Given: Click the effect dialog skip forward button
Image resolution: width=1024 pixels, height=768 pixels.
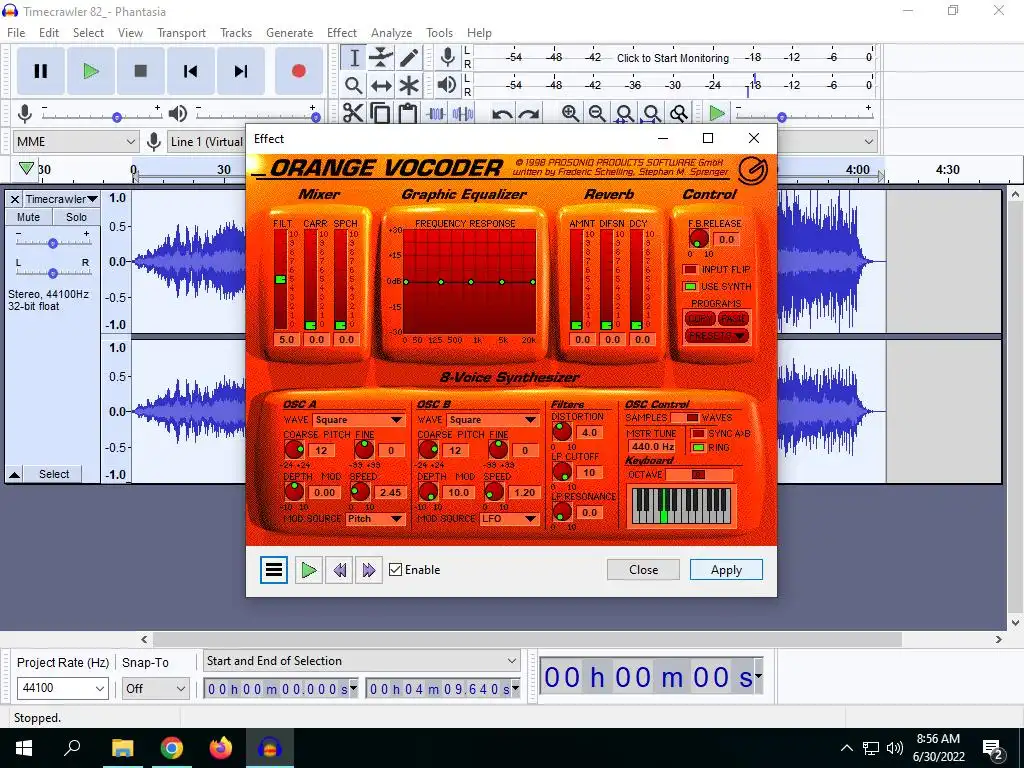Looking at the screenshot, I should tap(368, 570).
